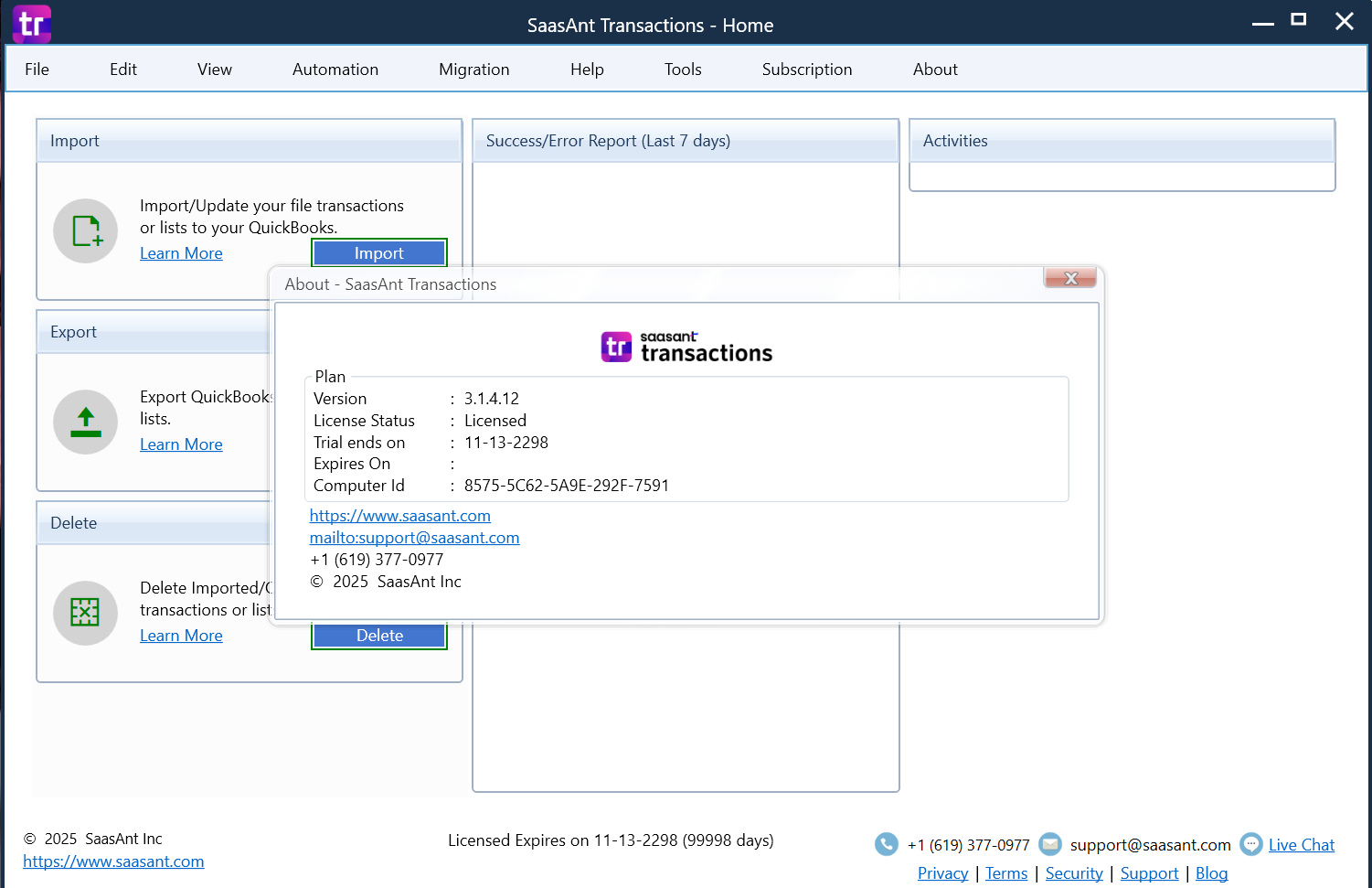This screenshot has height=888, width=1372.
Task: Open the Blog link
Action: pyautogui.click(x=1212, y=873)
